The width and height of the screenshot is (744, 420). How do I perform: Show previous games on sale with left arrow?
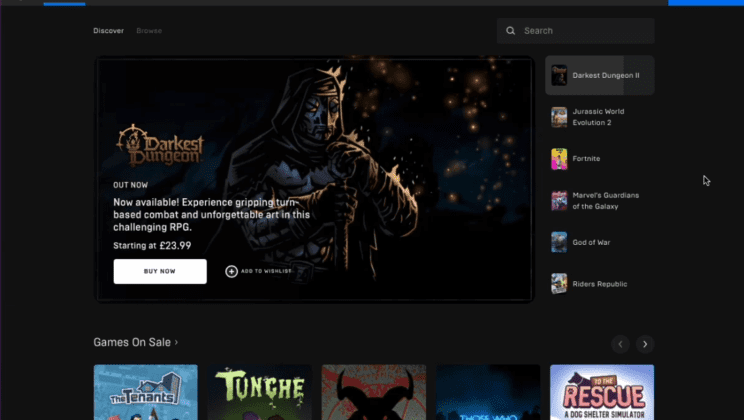pos(620,344)
